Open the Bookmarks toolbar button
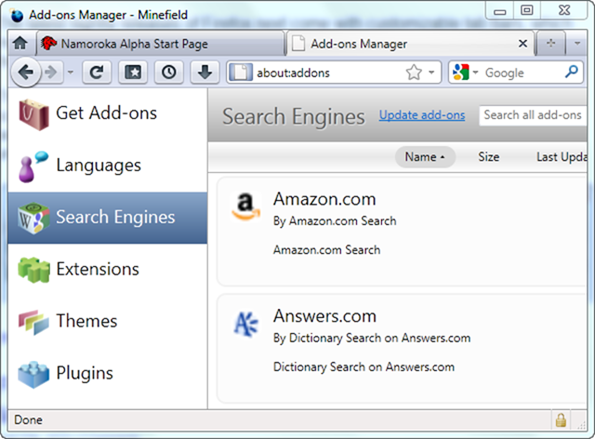595x439 pixels. 133,72
